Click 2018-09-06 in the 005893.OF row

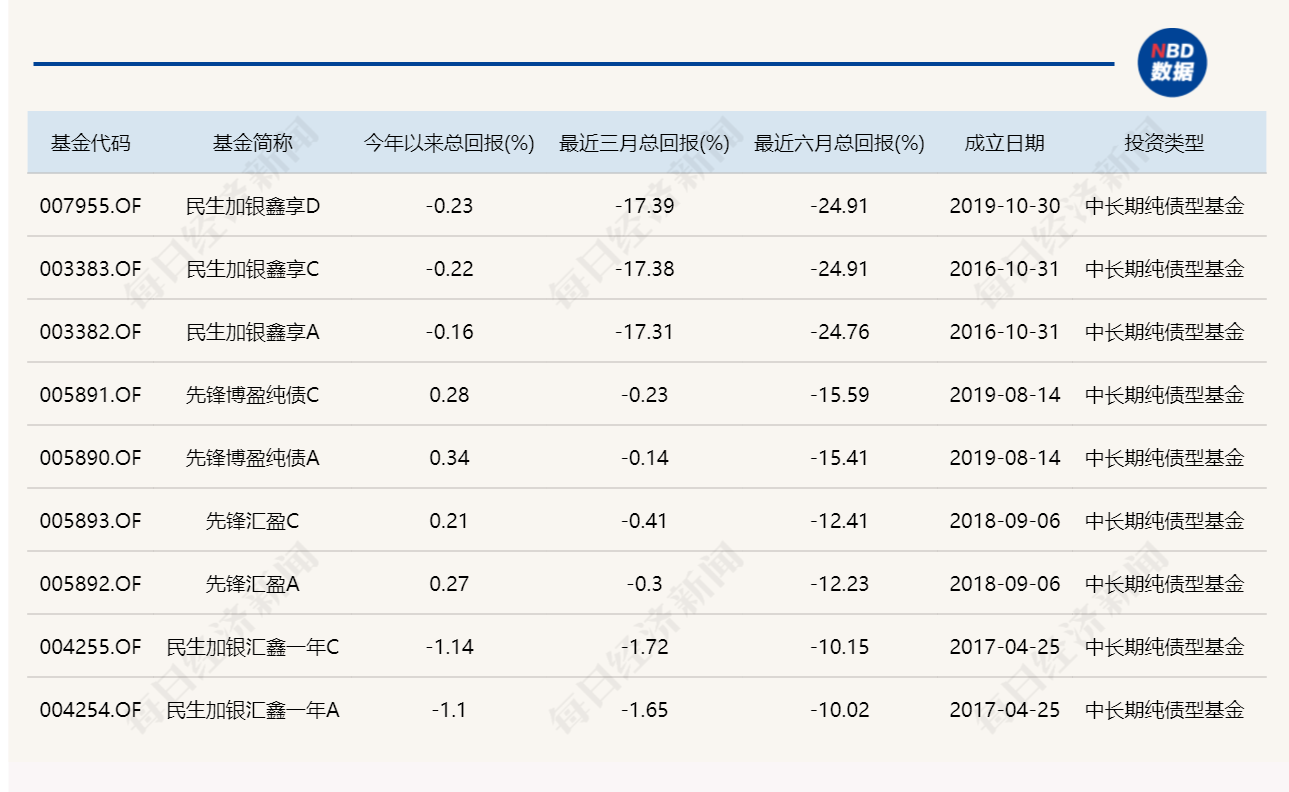click(x=1004, y=521)
